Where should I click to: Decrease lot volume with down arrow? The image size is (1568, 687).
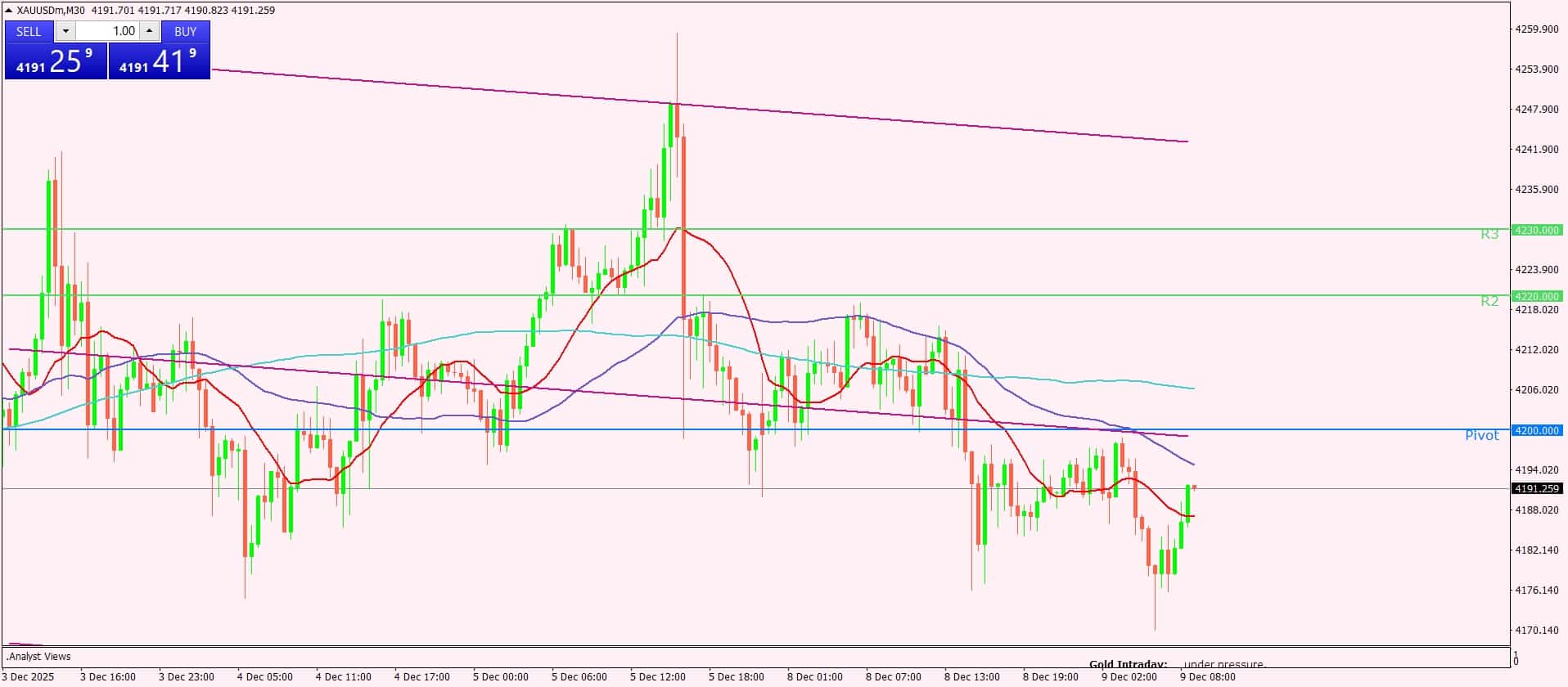(65, 31)
